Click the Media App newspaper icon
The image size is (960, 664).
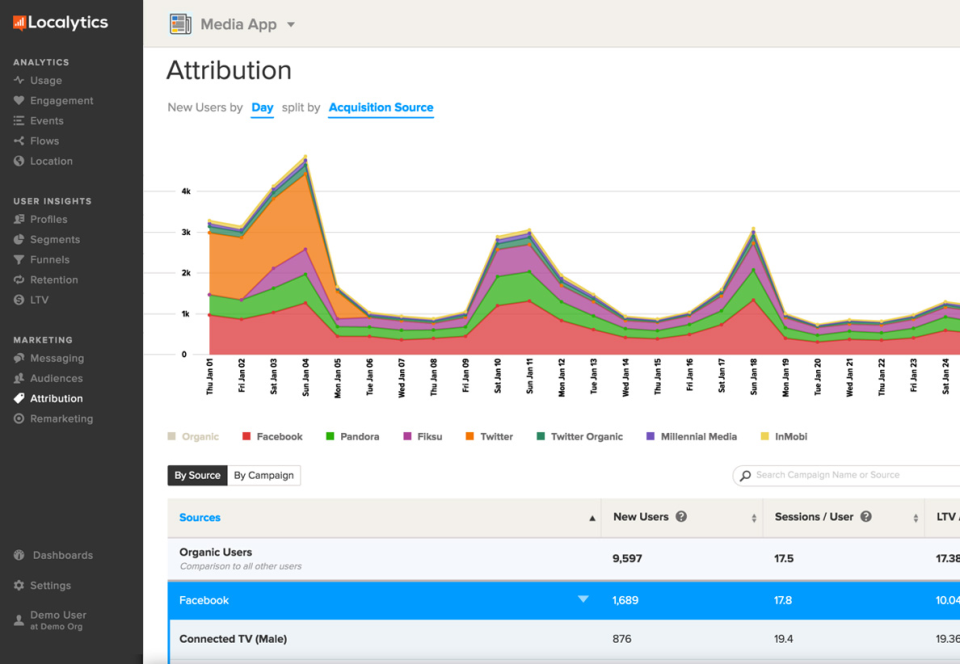coord(181,24)
